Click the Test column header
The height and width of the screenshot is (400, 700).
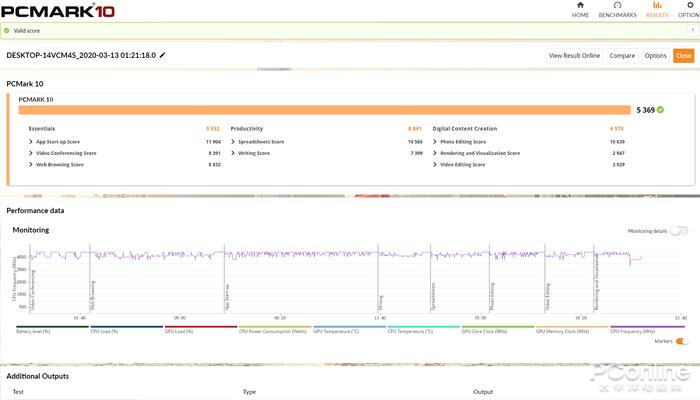(18, 392)
